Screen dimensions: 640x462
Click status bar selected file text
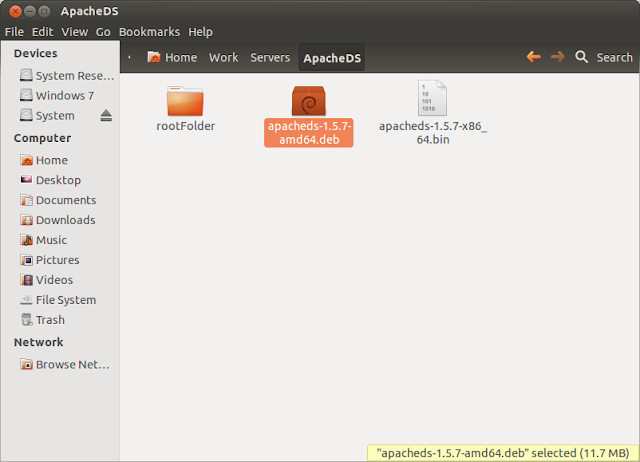coord(503,453)
